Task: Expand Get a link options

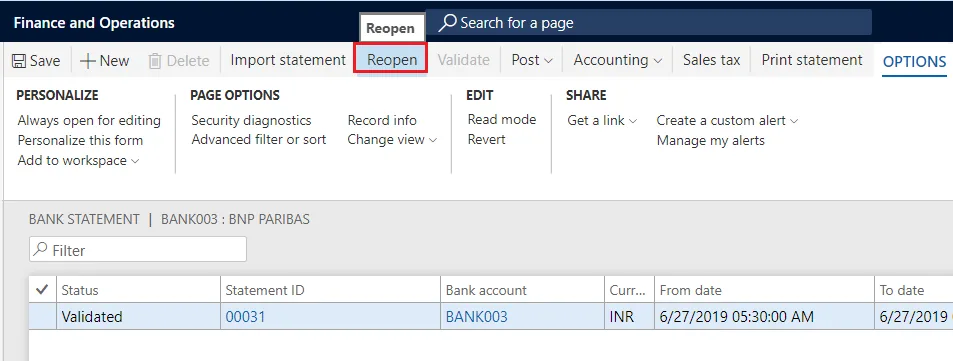Action: click(602, 120)
